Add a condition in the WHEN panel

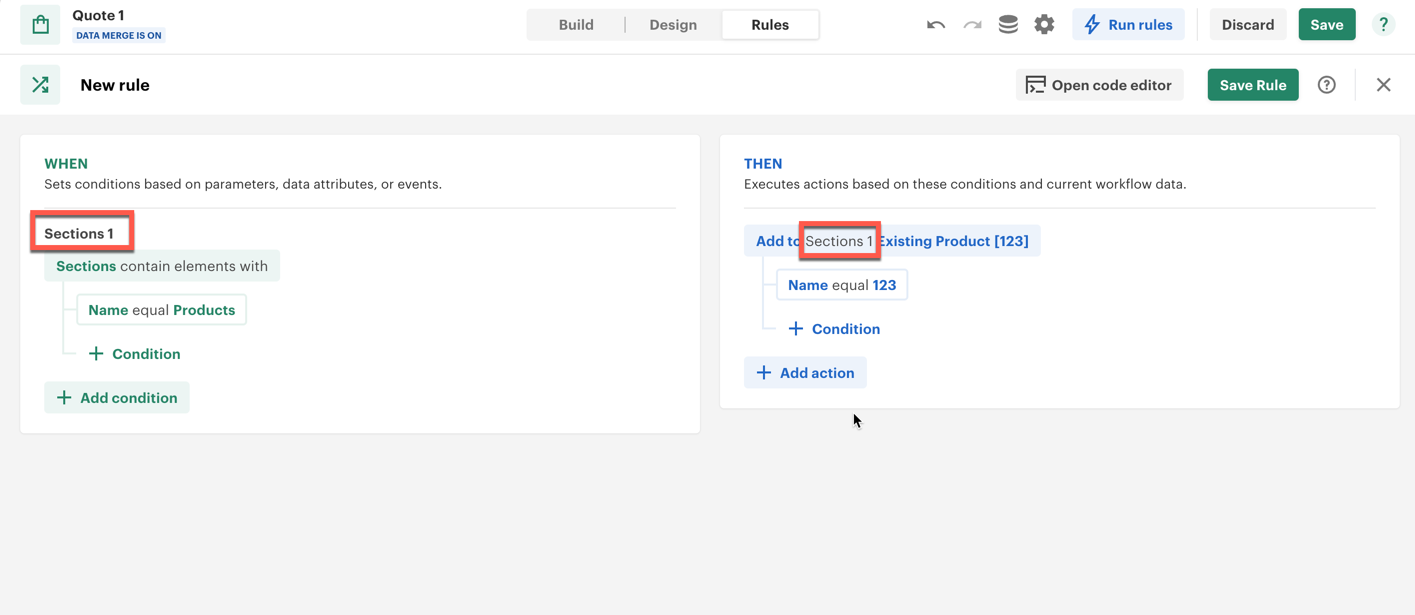[117, 398]
